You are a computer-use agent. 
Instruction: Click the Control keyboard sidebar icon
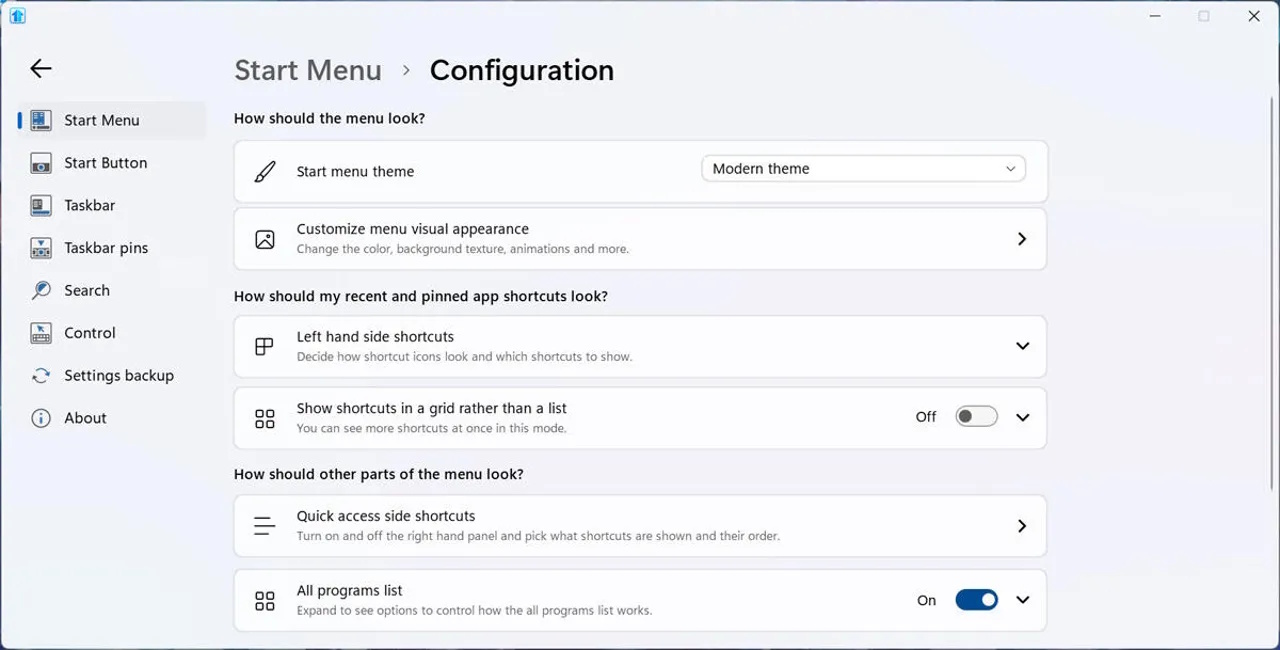point(41,333)
